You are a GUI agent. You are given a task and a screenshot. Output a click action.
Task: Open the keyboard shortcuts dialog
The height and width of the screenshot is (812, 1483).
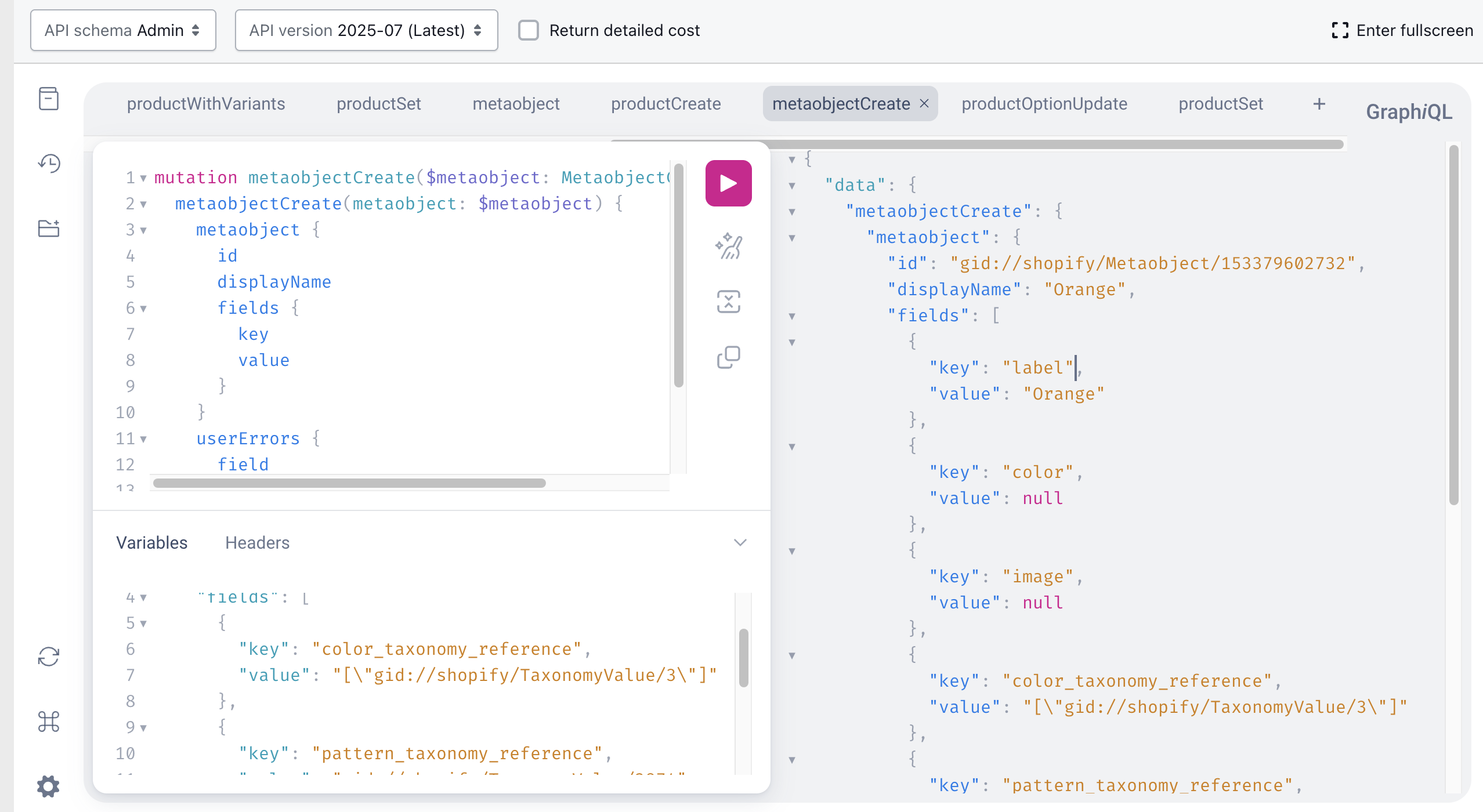(49, 722)
